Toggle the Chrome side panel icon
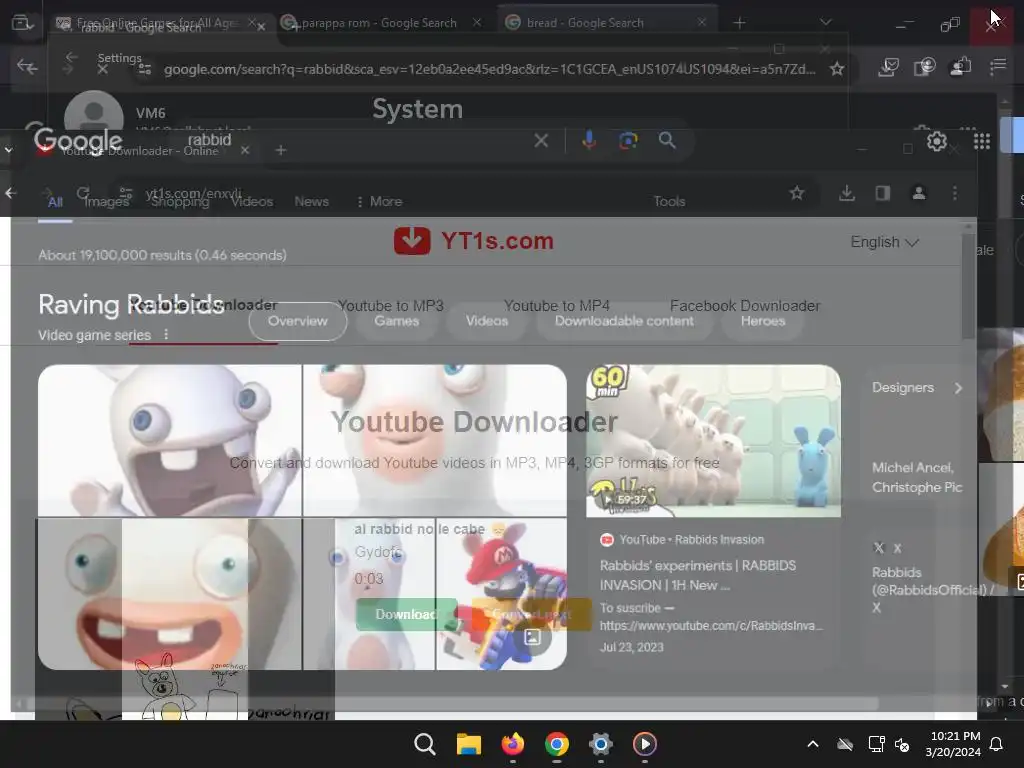Screen dimensions: 1024x768 point(883,193)
